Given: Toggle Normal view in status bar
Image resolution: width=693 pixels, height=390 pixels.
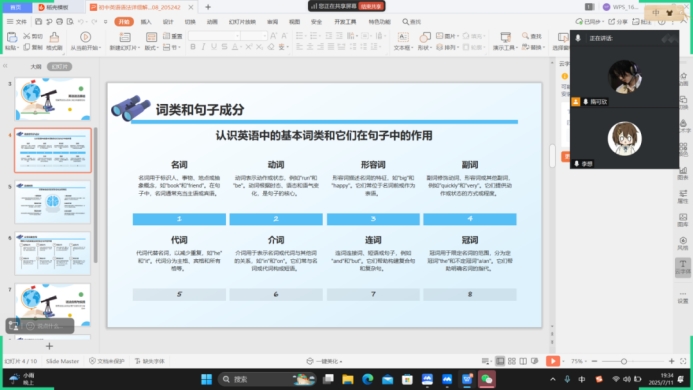Looking at the screenshot, I should [x=500, y=361].
